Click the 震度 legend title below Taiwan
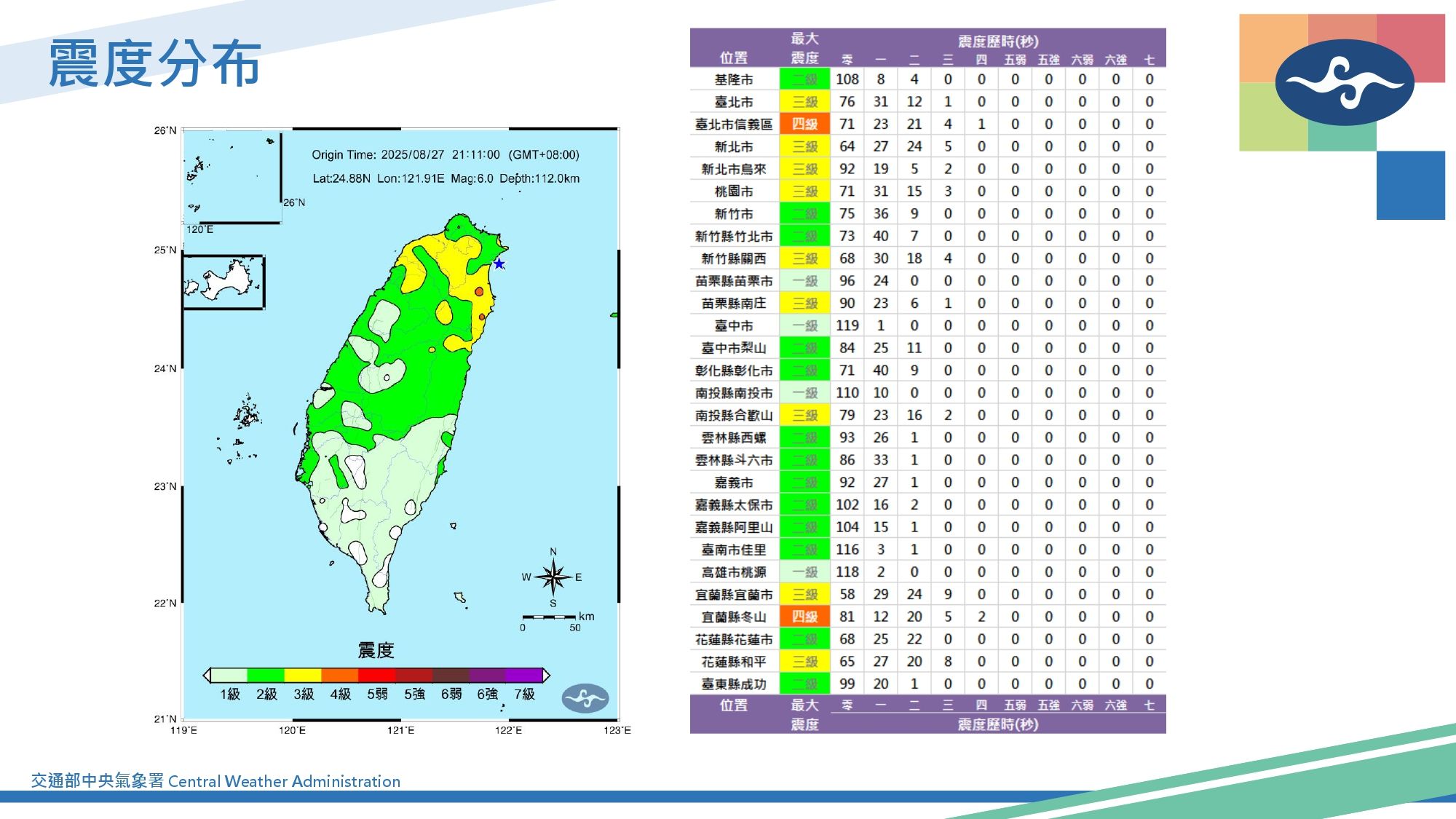1456x819 pixels. (376, 650)
